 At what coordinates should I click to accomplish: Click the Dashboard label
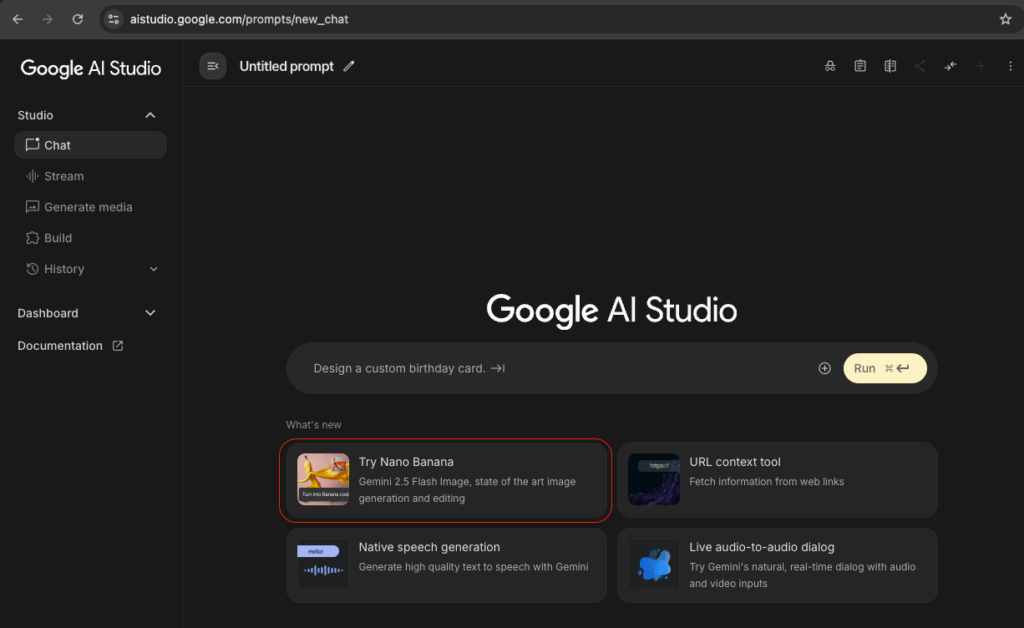pos(48,313)
